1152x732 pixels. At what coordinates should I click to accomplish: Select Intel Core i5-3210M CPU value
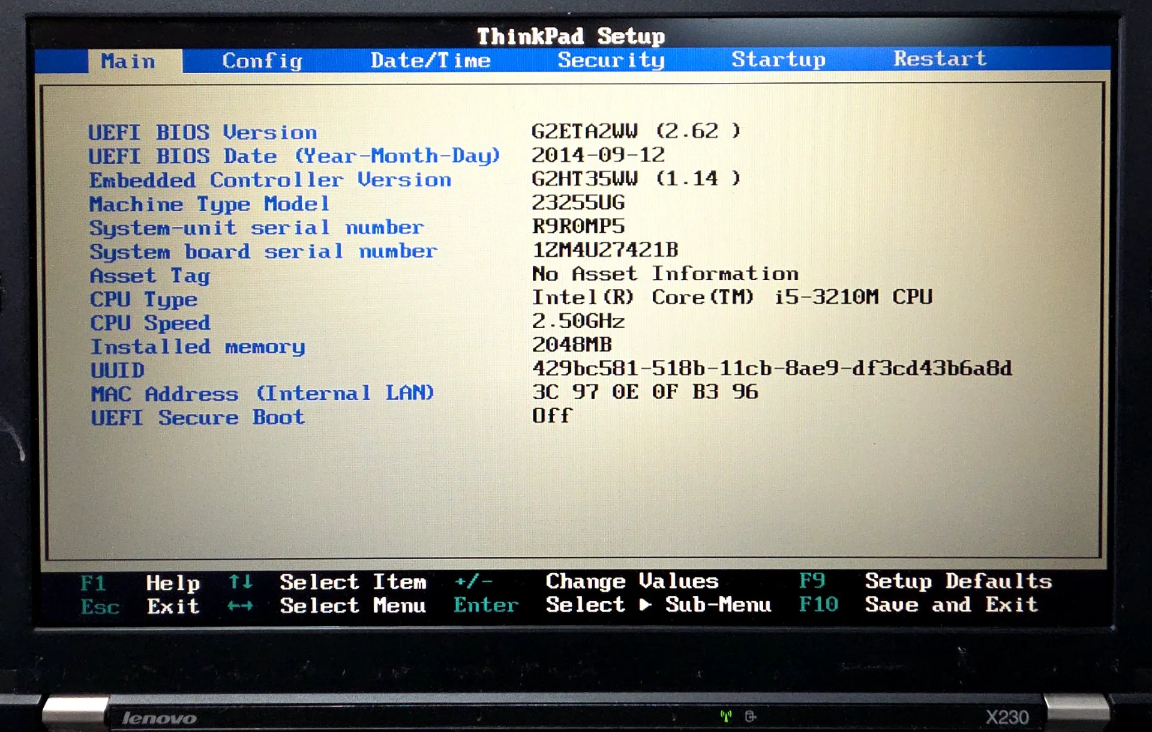click(732, 297)
